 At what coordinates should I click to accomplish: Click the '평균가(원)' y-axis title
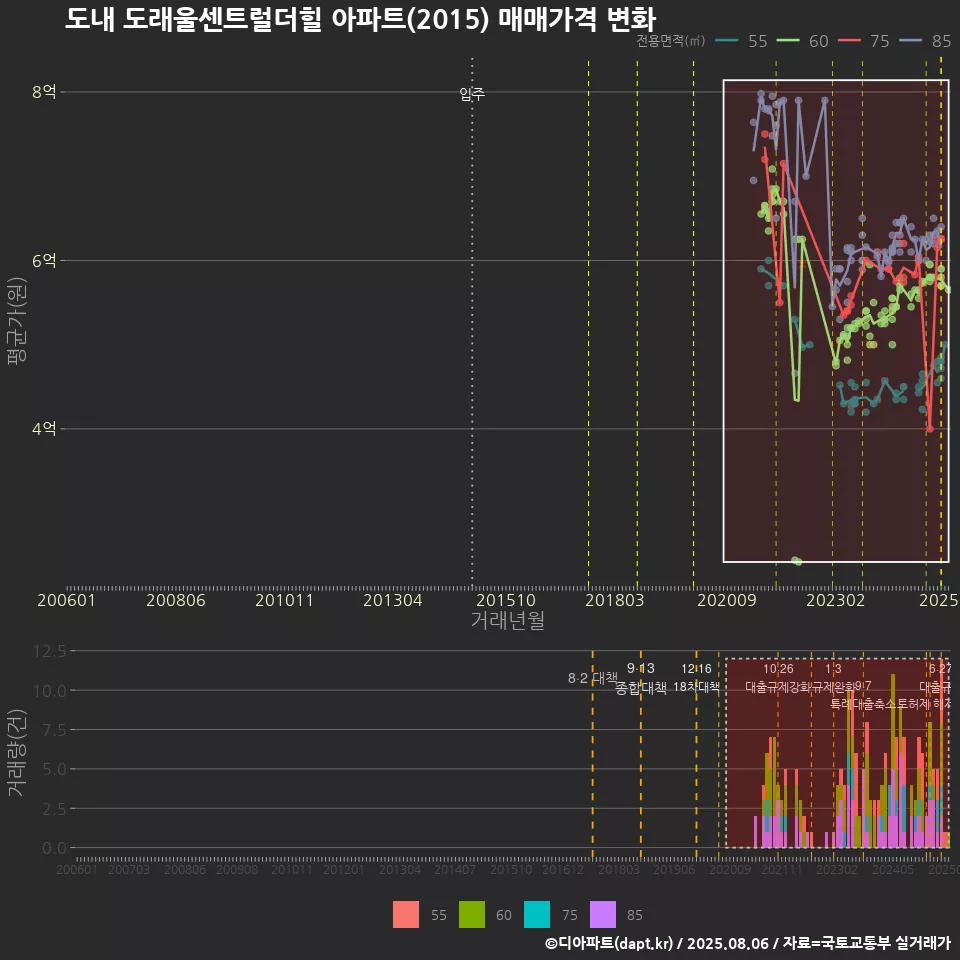pos(17,321)
